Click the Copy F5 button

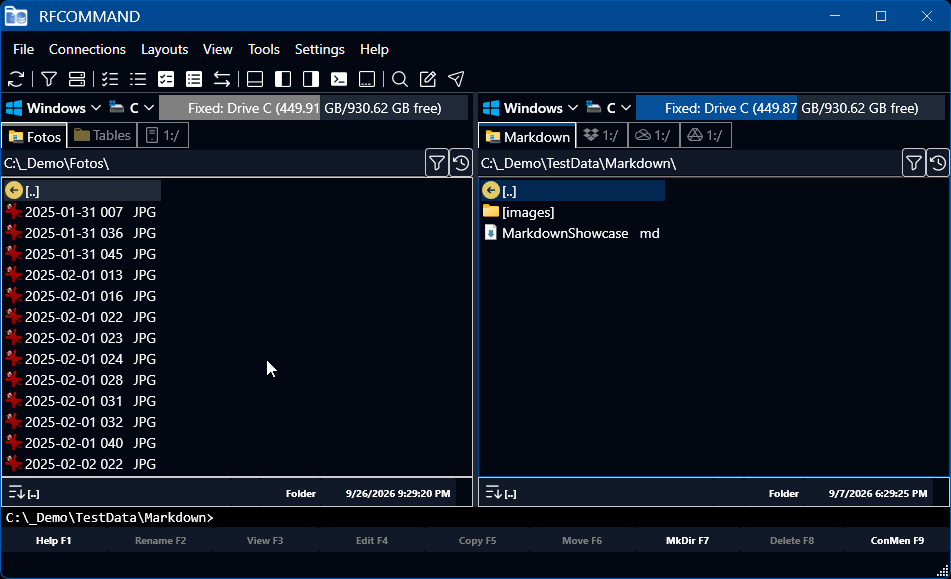pos(477,540)
